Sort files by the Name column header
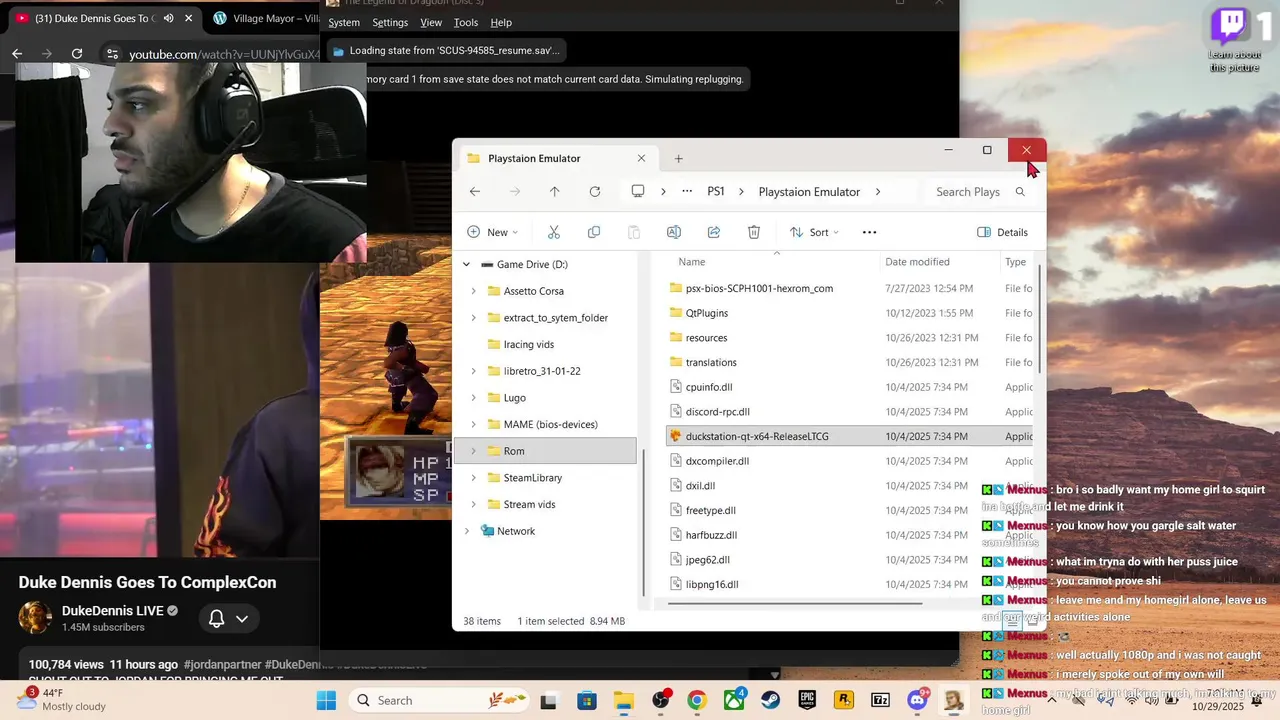The height and width of the screenshot is (720, 1280). [691, 262]
